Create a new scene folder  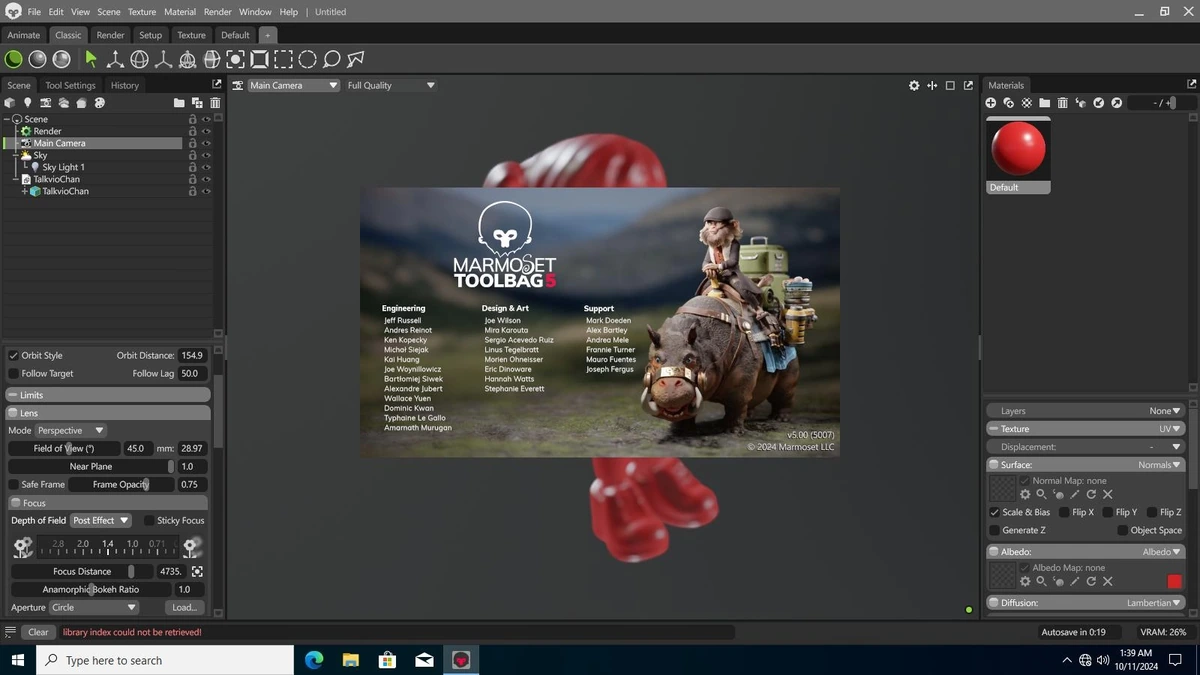click(x=179, y=103)
